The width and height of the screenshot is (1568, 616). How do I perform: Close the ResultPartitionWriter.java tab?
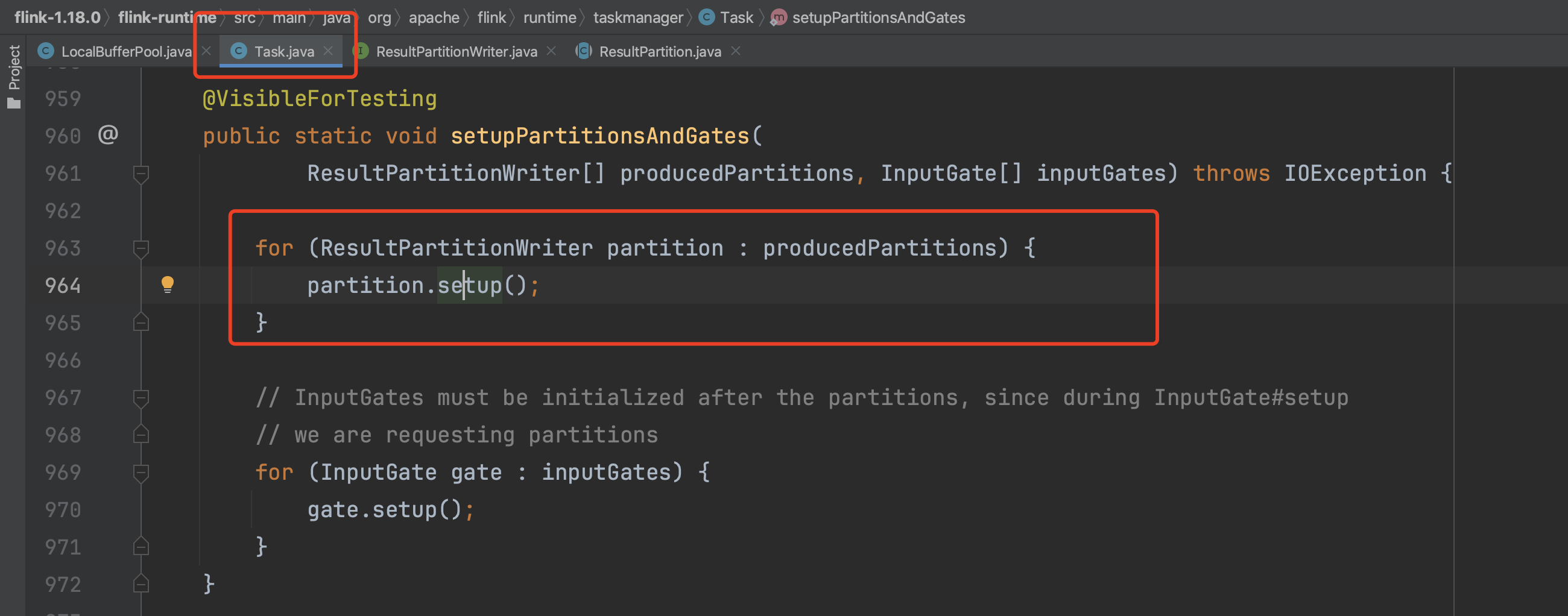(551, 51)
